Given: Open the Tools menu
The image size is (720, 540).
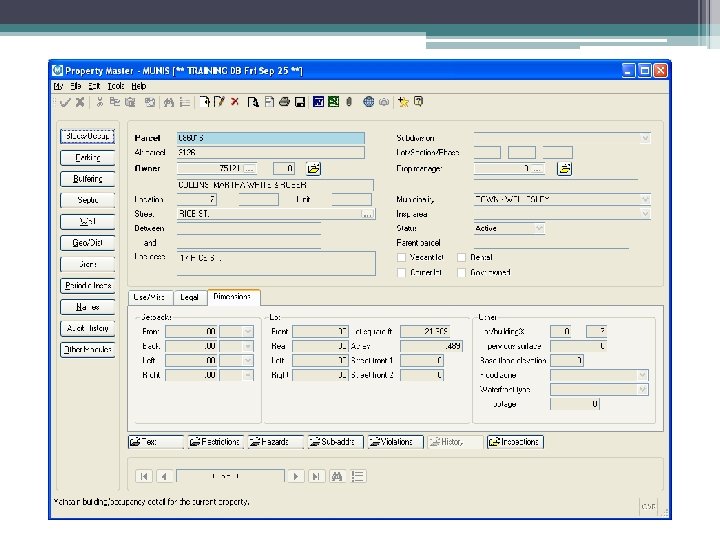Looking at the screenshot, I should (x=116, y=86).
